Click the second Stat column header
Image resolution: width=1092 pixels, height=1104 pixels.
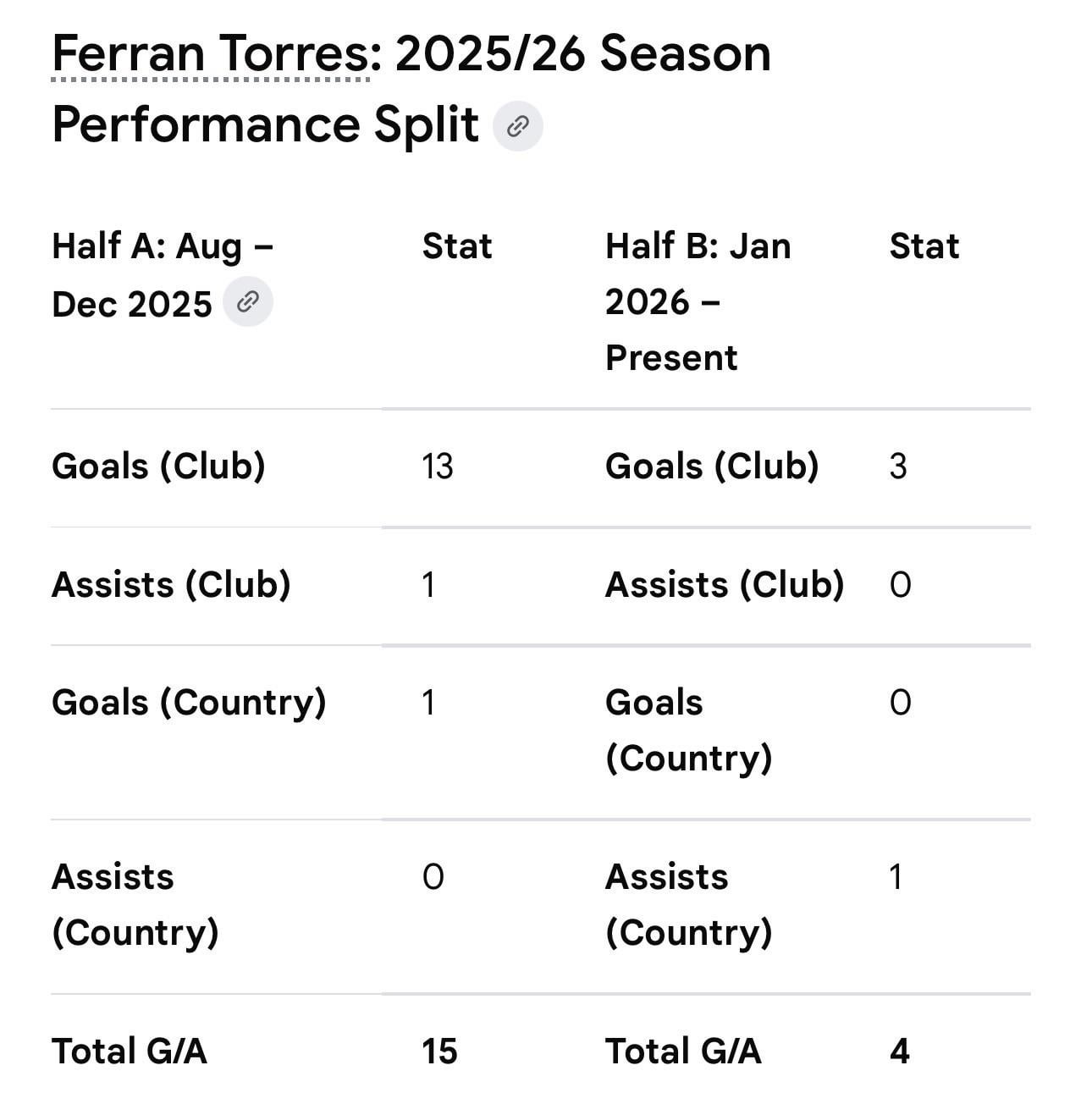[924, 246]
